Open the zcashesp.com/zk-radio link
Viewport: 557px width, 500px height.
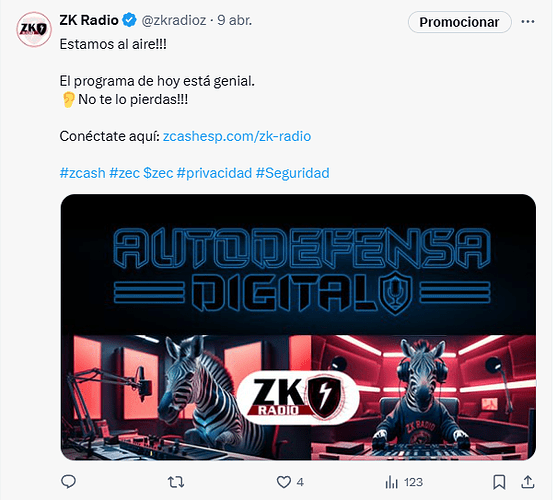click(237, 136)
